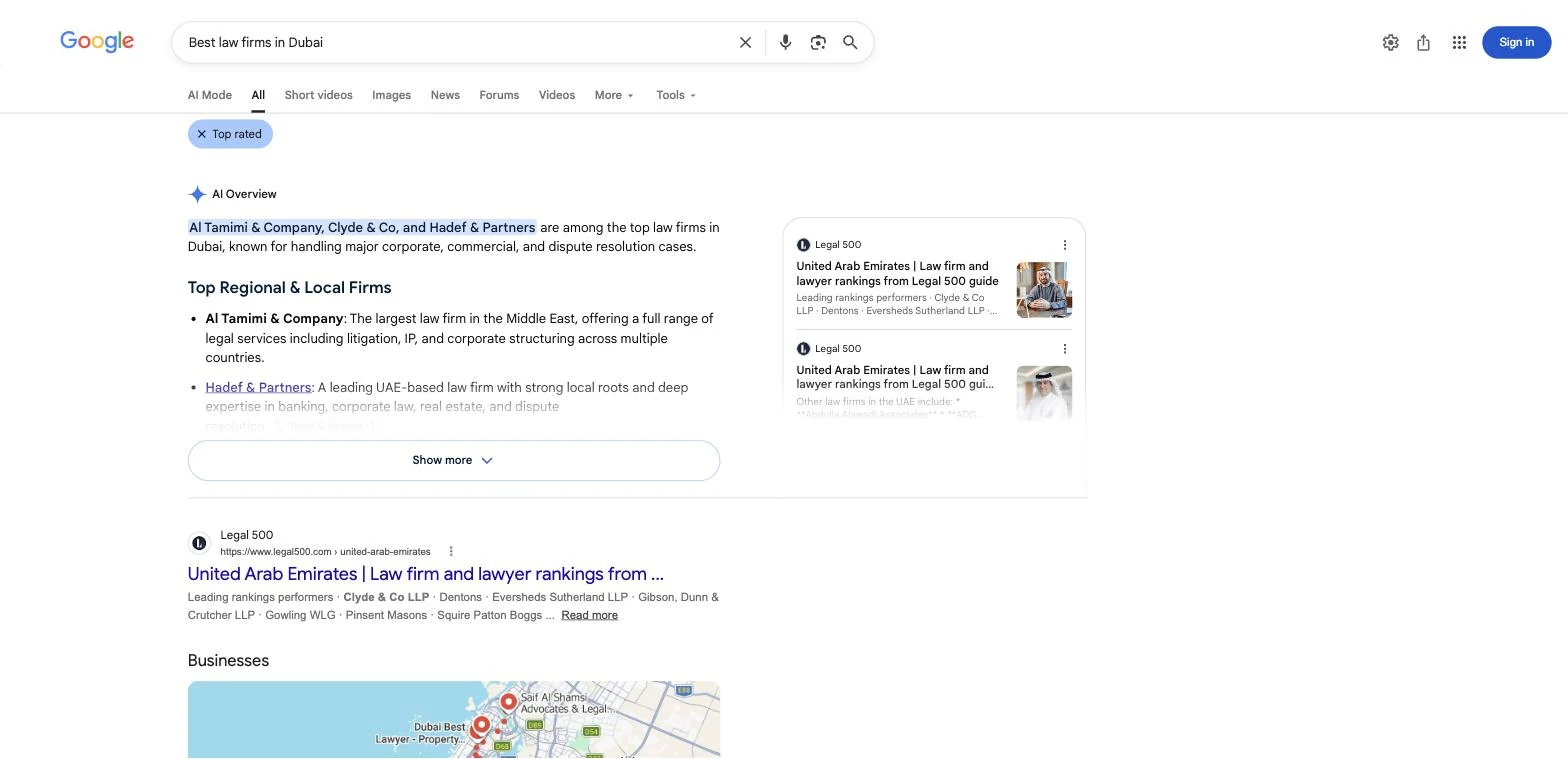Expand the More search filters dropdown
The image size is (1568, 759).
(614, 95)
